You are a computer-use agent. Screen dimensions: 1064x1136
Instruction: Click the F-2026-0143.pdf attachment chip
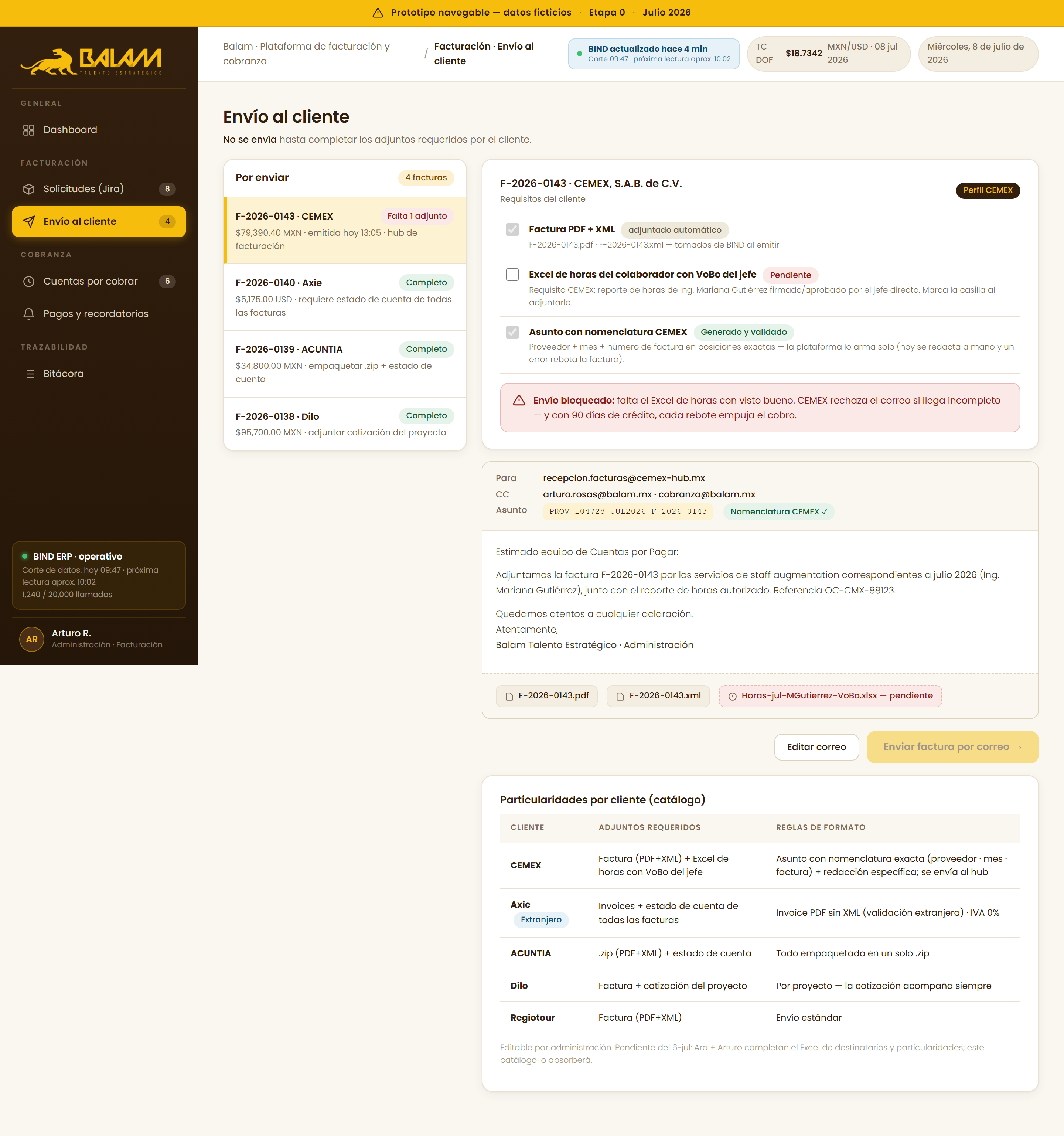tap(546, 696)
